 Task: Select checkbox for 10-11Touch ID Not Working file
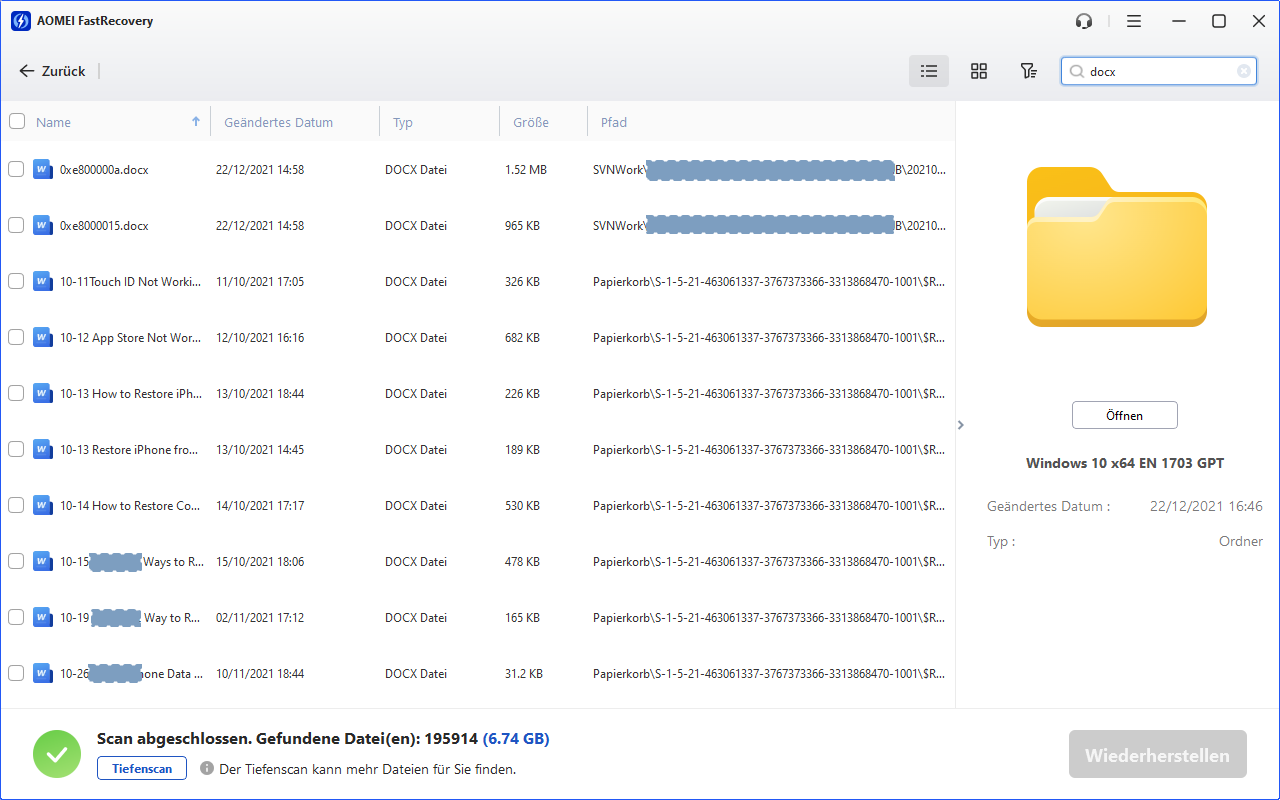[16, 282]
